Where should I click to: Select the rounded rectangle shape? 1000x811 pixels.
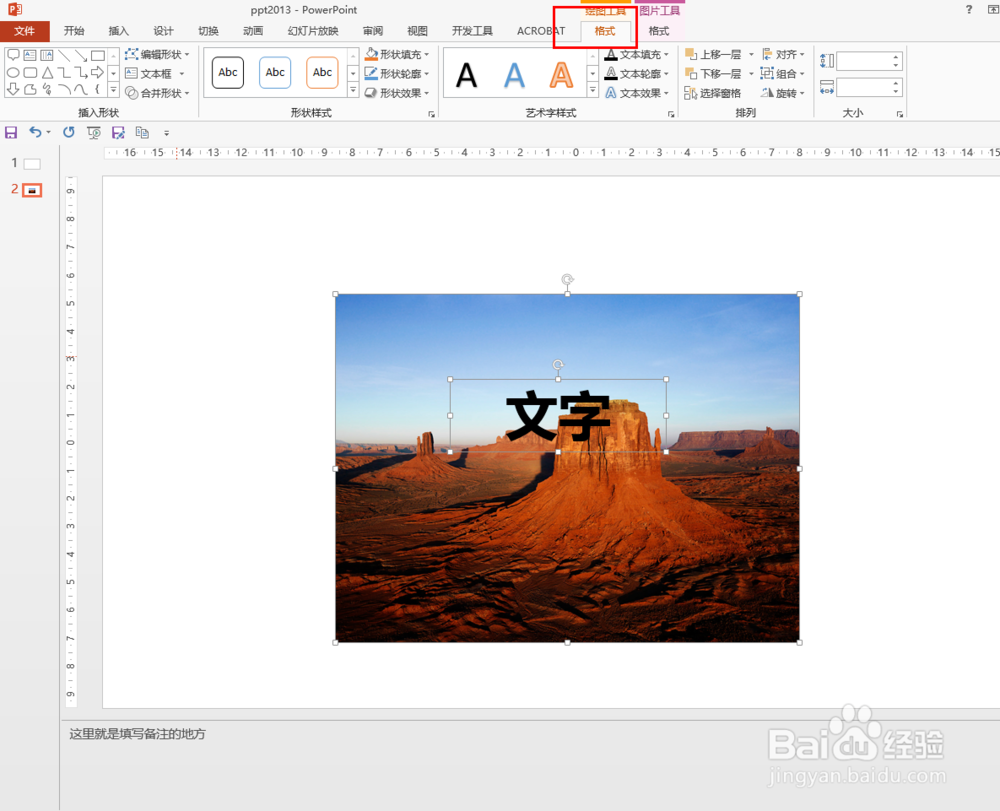coord(30,73)
